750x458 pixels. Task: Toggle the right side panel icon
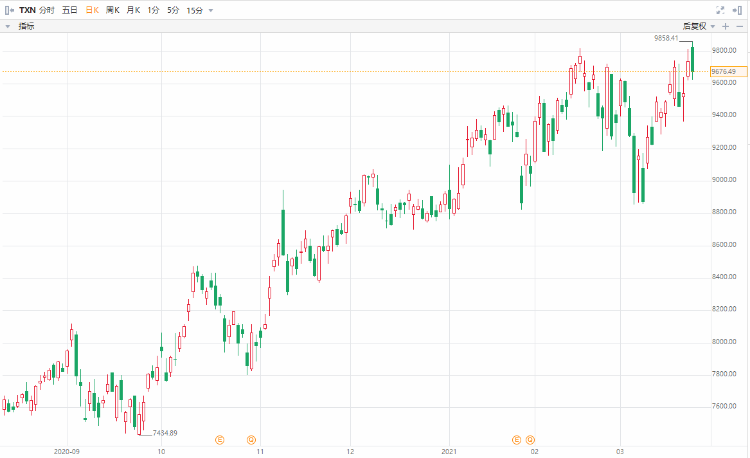point(740,9)
